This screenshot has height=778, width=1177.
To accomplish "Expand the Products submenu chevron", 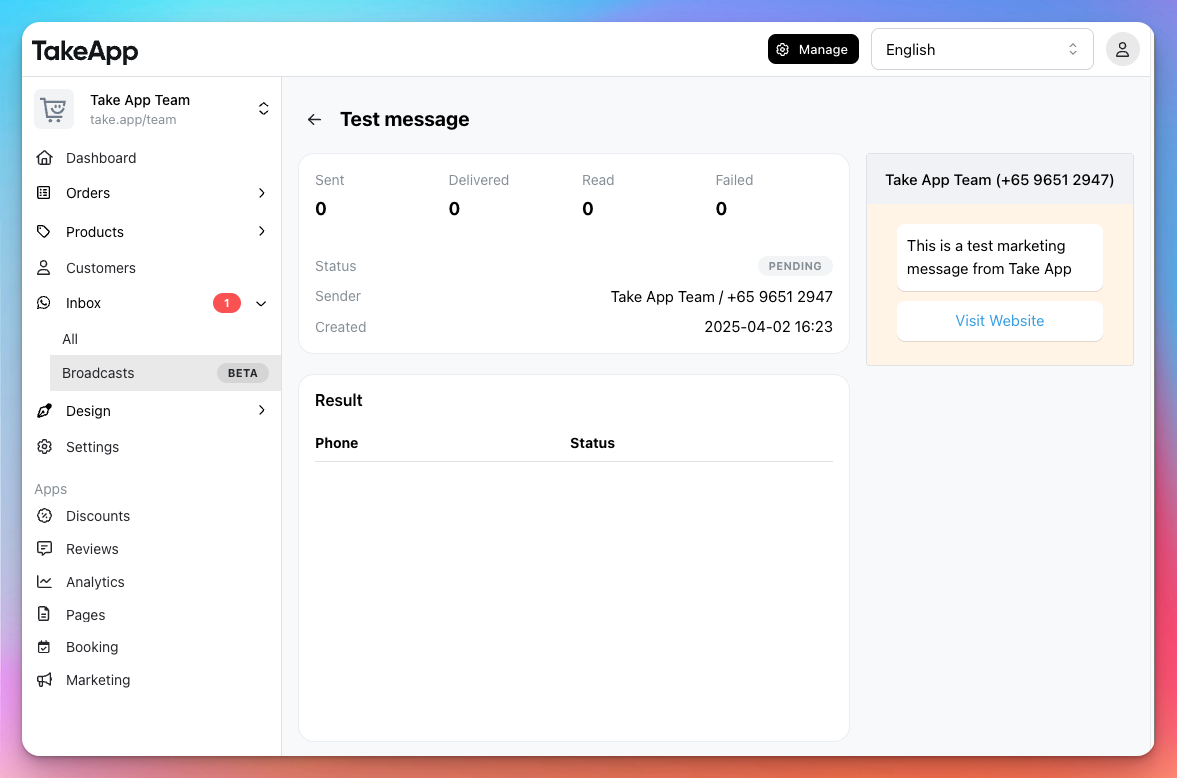I will point(262,231).
